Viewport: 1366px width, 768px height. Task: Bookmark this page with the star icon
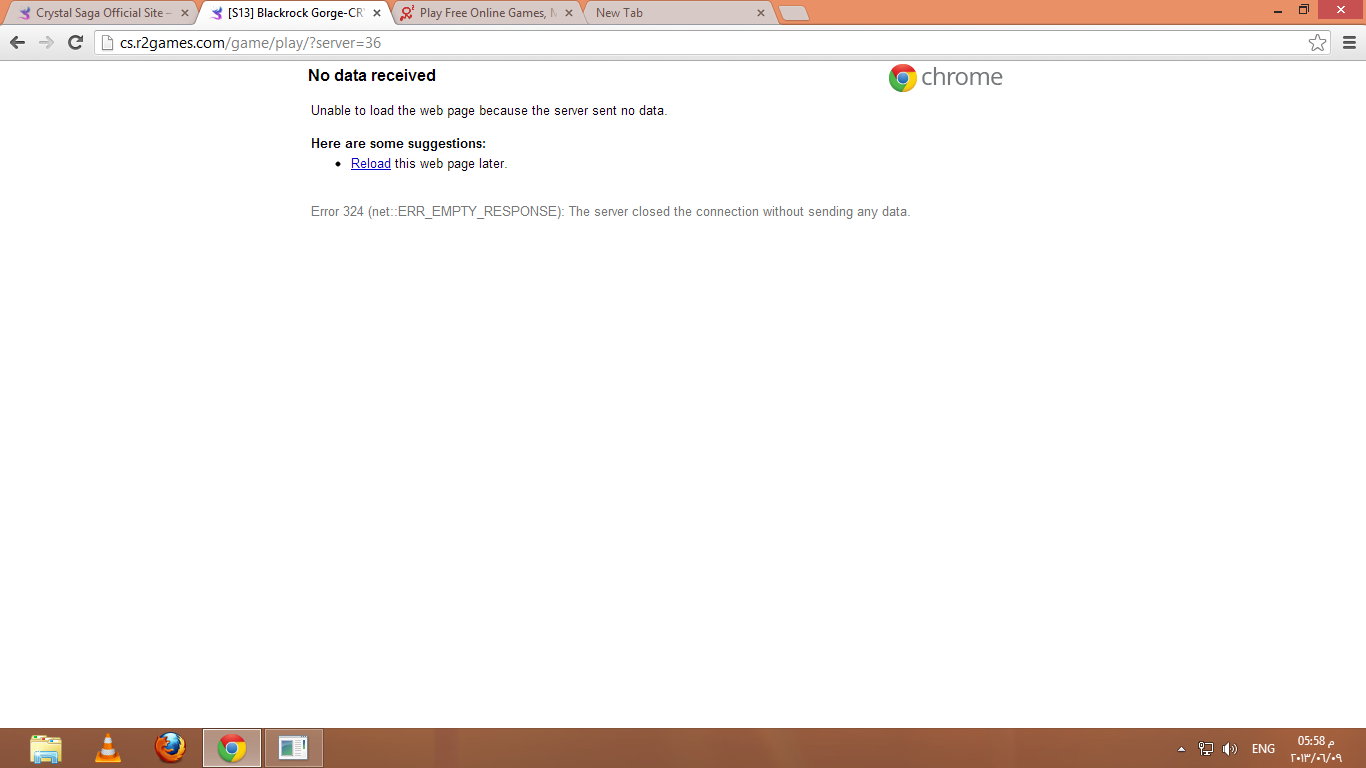click(x=1317, y=42)
